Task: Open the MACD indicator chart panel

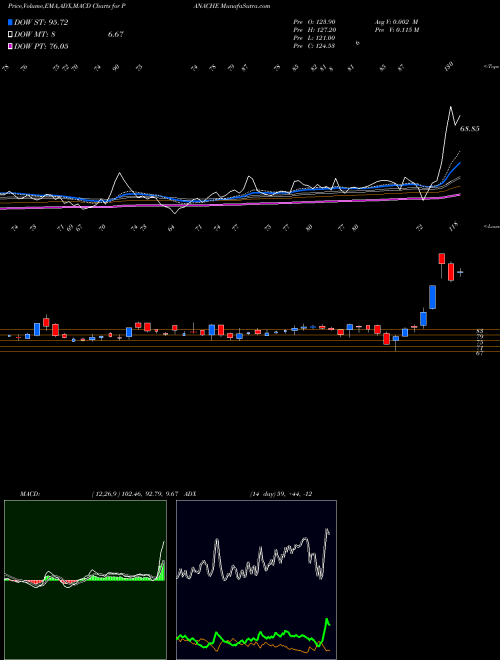Action: 85,580
